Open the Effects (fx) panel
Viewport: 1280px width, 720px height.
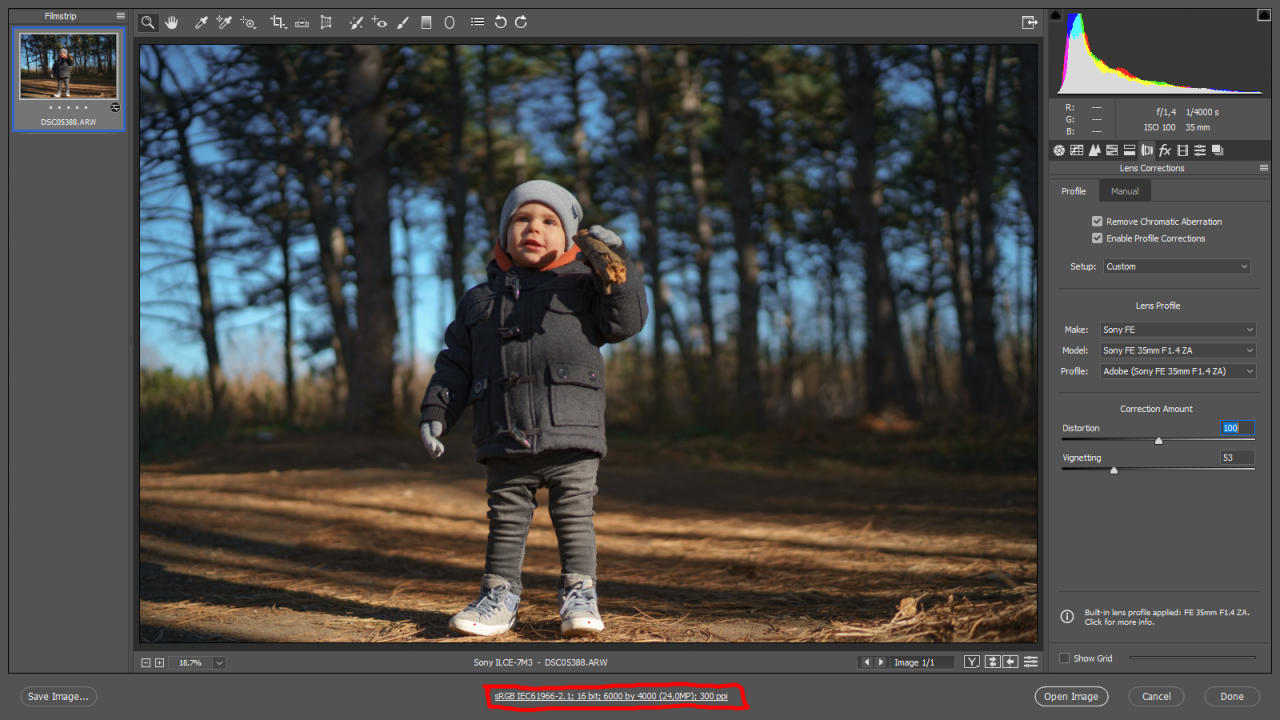[1165, 150]
